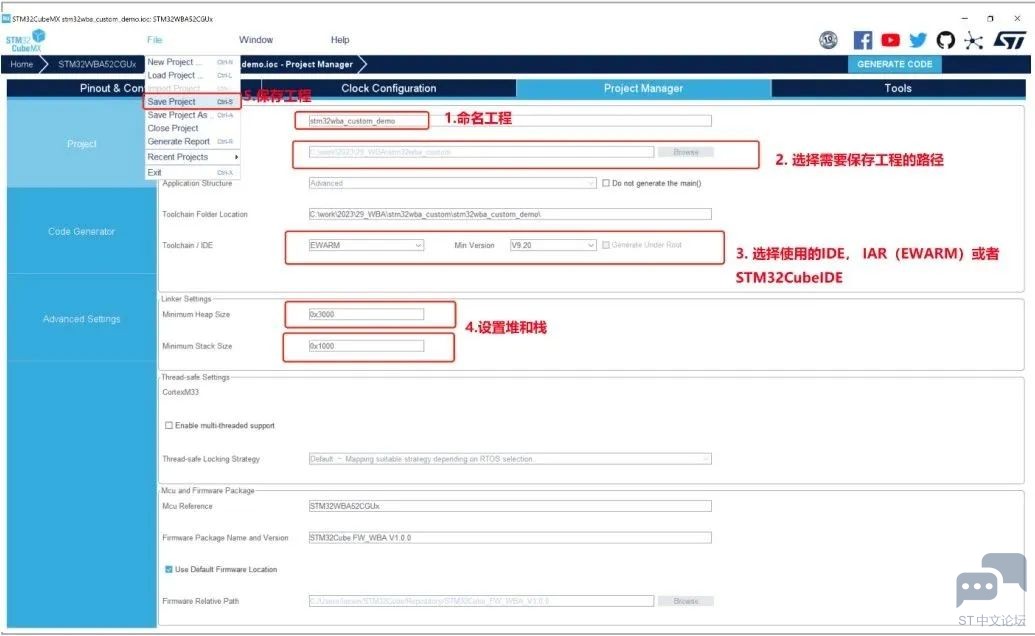
Task: Choose Generate Report menu entry
Action: 191,141
